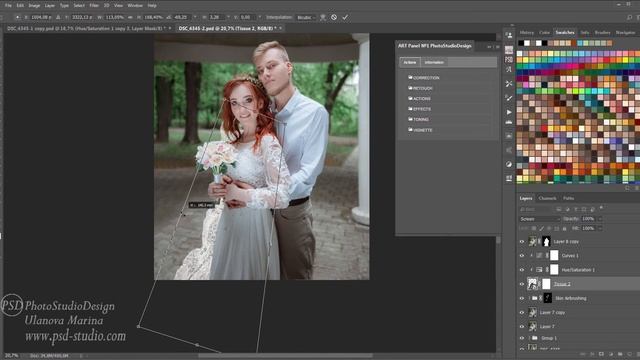The image size is (640, 360).
Task: Open the Interpolation Bicubic dropdown
Action: (306, 18)
